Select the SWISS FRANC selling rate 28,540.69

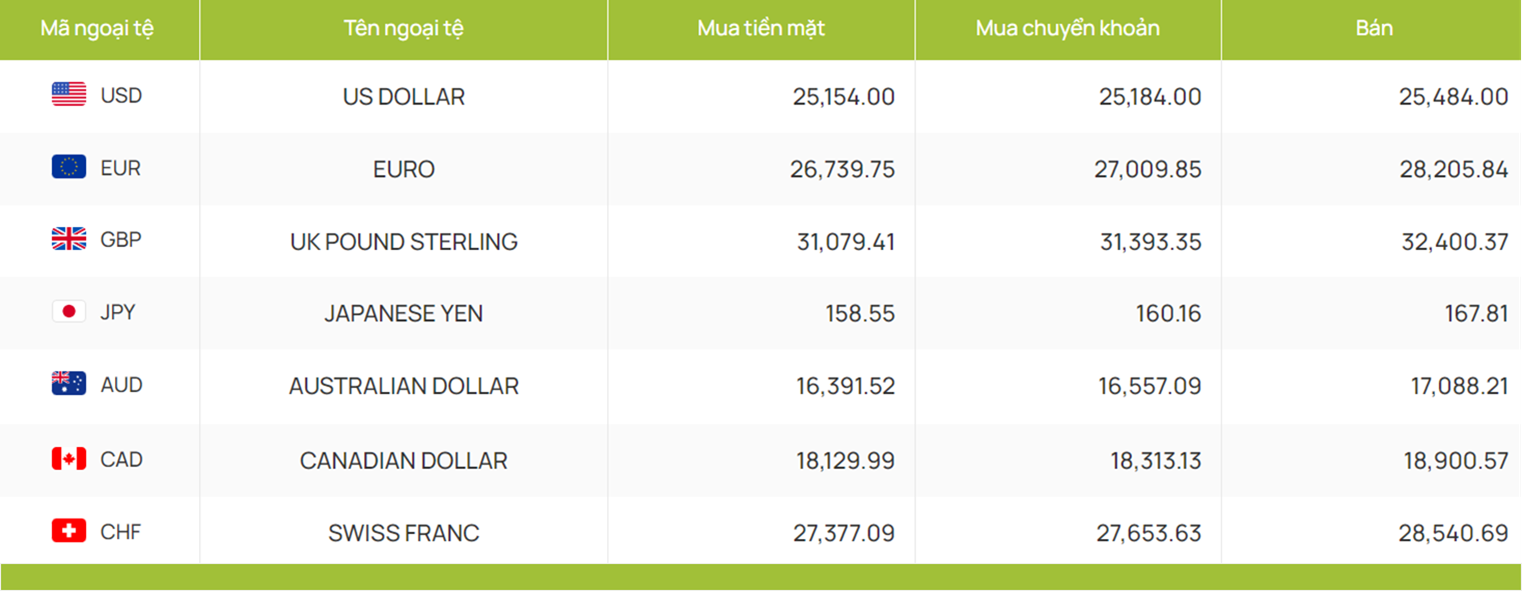point(1453,534)
